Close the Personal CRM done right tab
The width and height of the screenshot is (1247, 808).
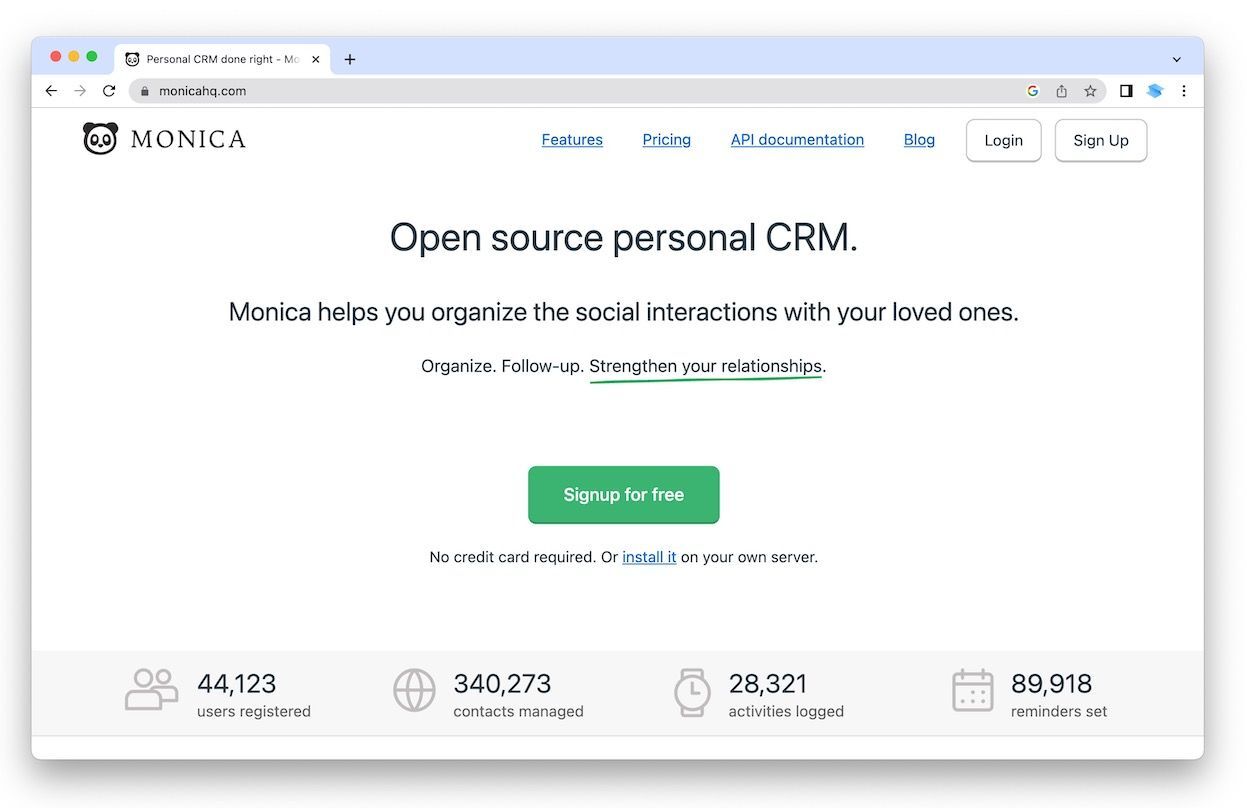point(316,59)
